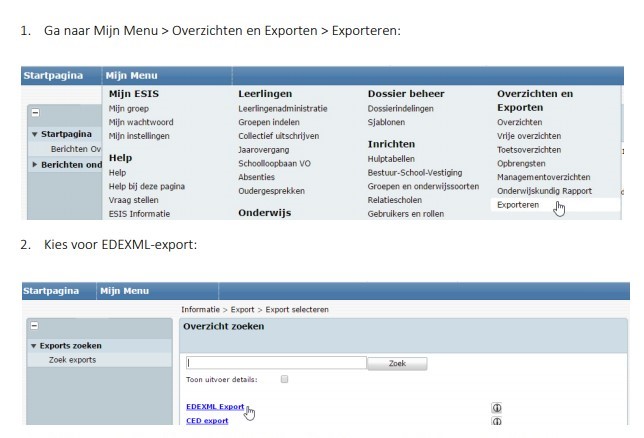Open Help bij deze pagina

tap(147, 186)
